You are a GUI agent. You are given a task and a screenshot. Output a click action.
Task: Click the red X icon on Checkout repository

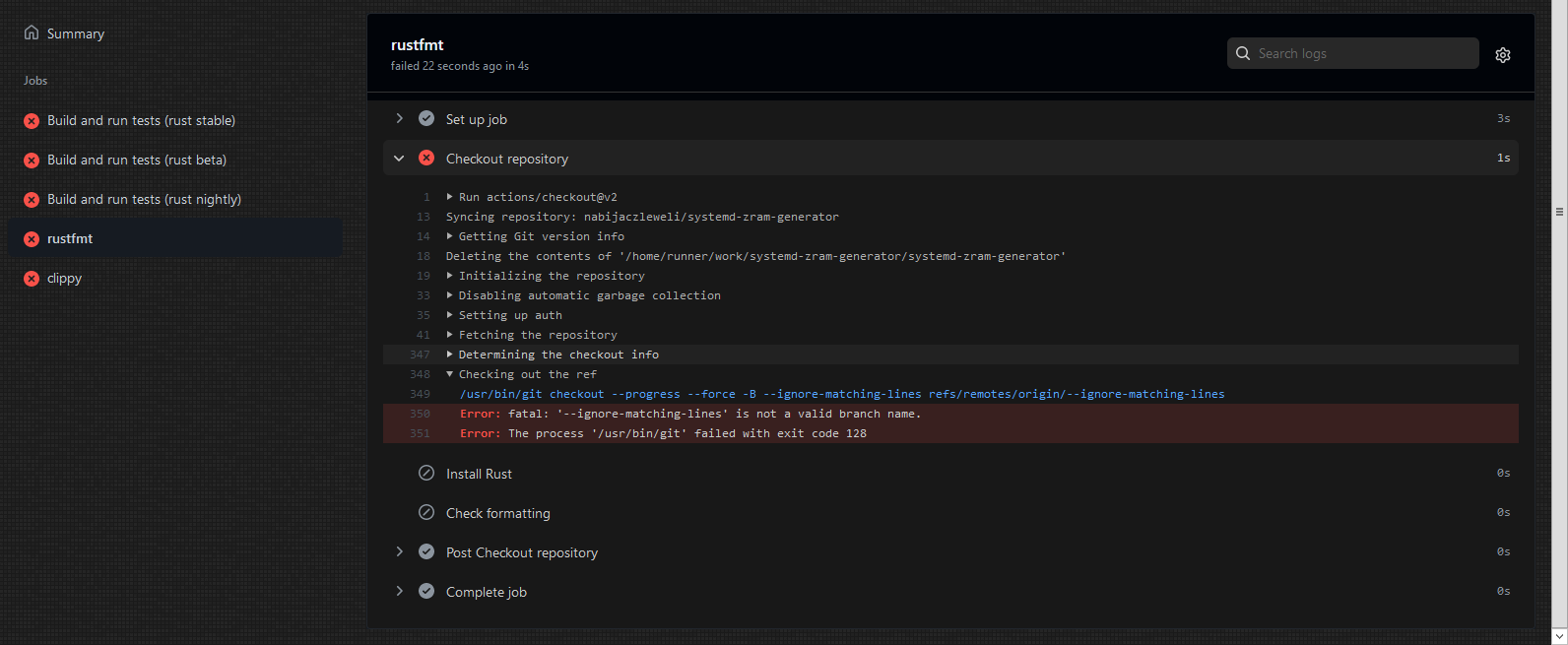pyautogui.click(x=426, y=158)
